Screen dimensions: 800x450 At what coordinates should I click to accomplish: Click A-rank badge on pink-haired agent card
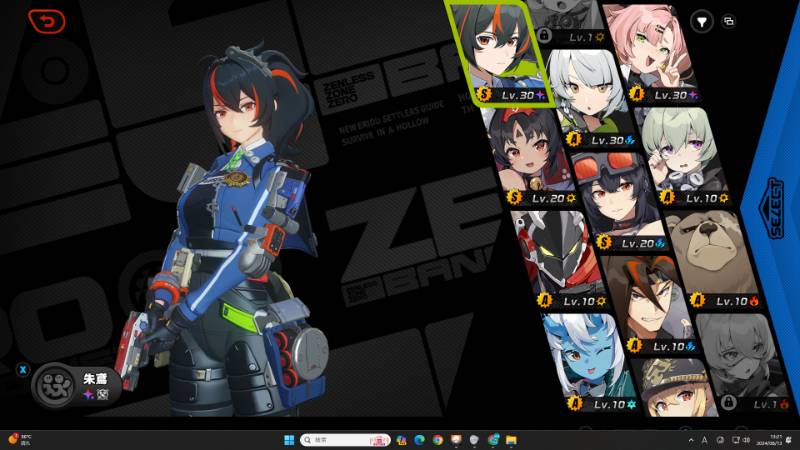click(636, 94)
